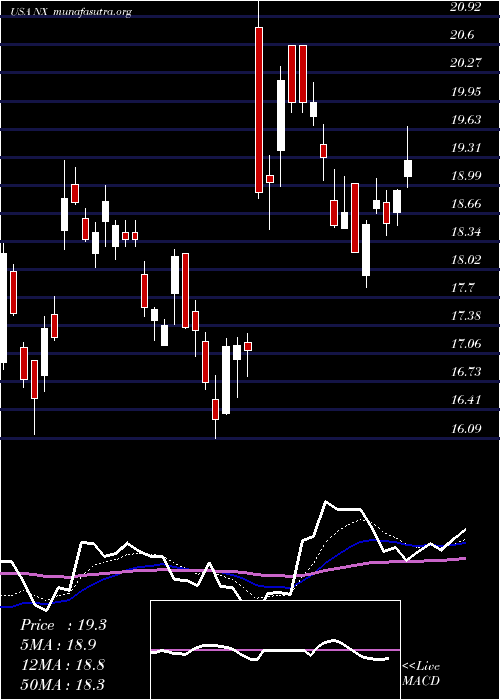Click the 'Price : 19.3' readout
The height and width of the screenshot is (700, 500).
click(x=63, y=625)
